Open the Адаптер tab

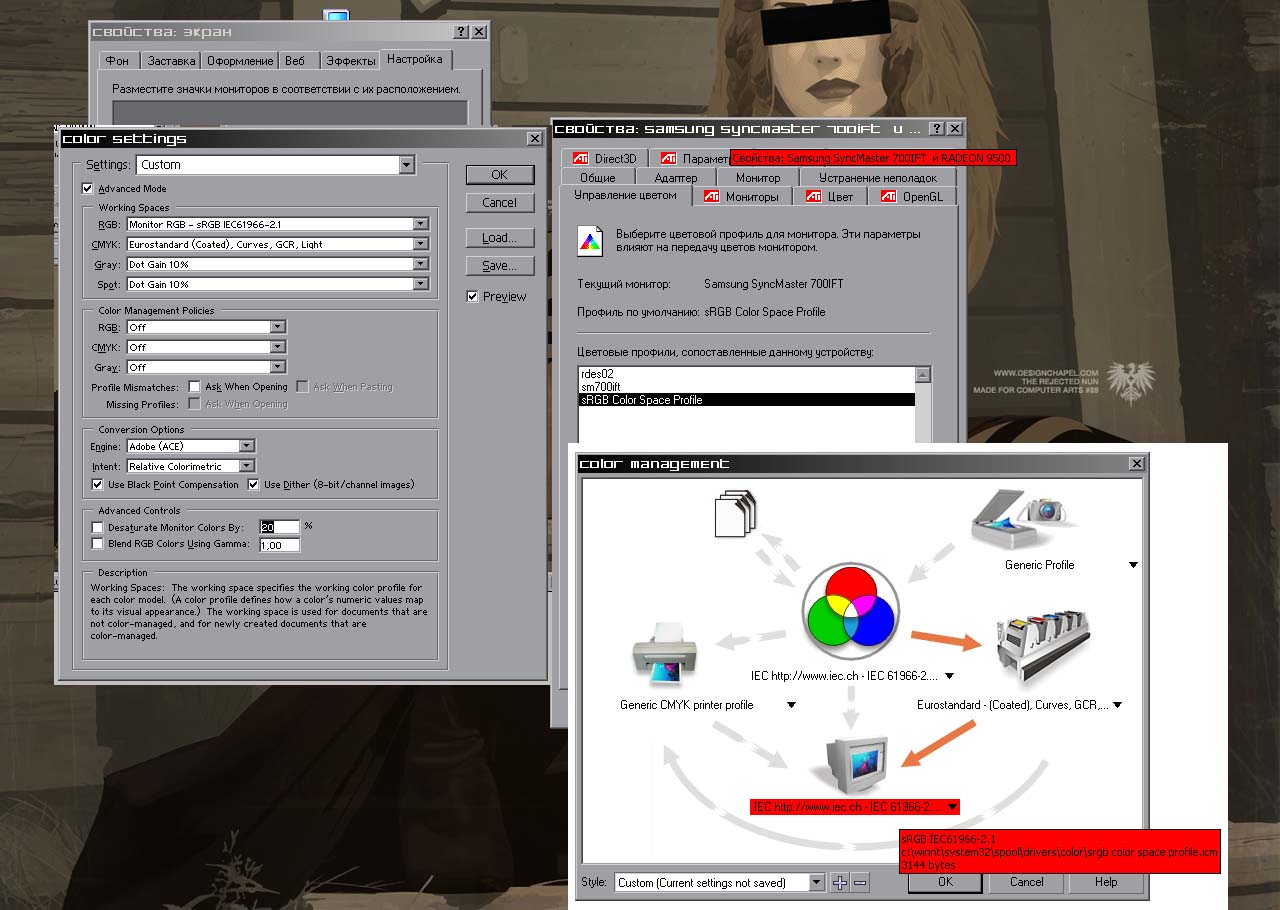(x=676, y=178)
